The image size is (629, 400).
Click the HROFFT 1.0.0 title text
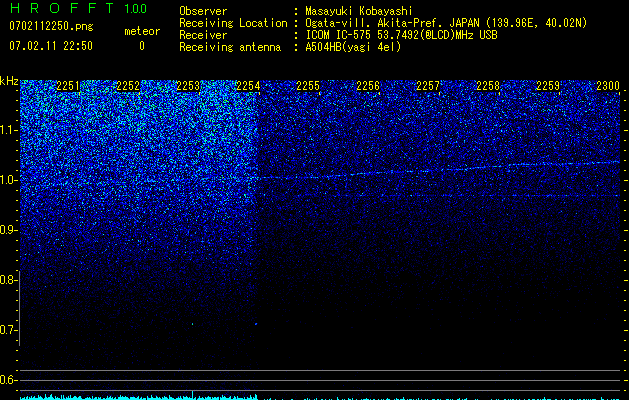[x=79, y=8]
